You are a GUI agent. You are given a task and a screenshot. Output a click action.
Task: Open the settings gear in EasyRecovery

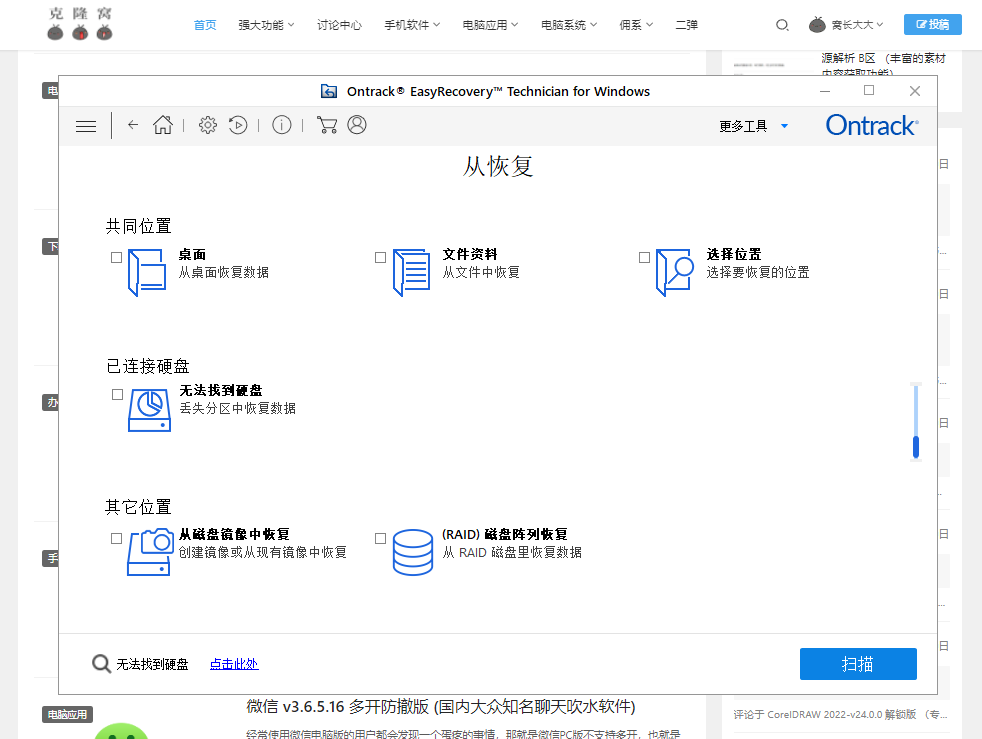(208, 125)
